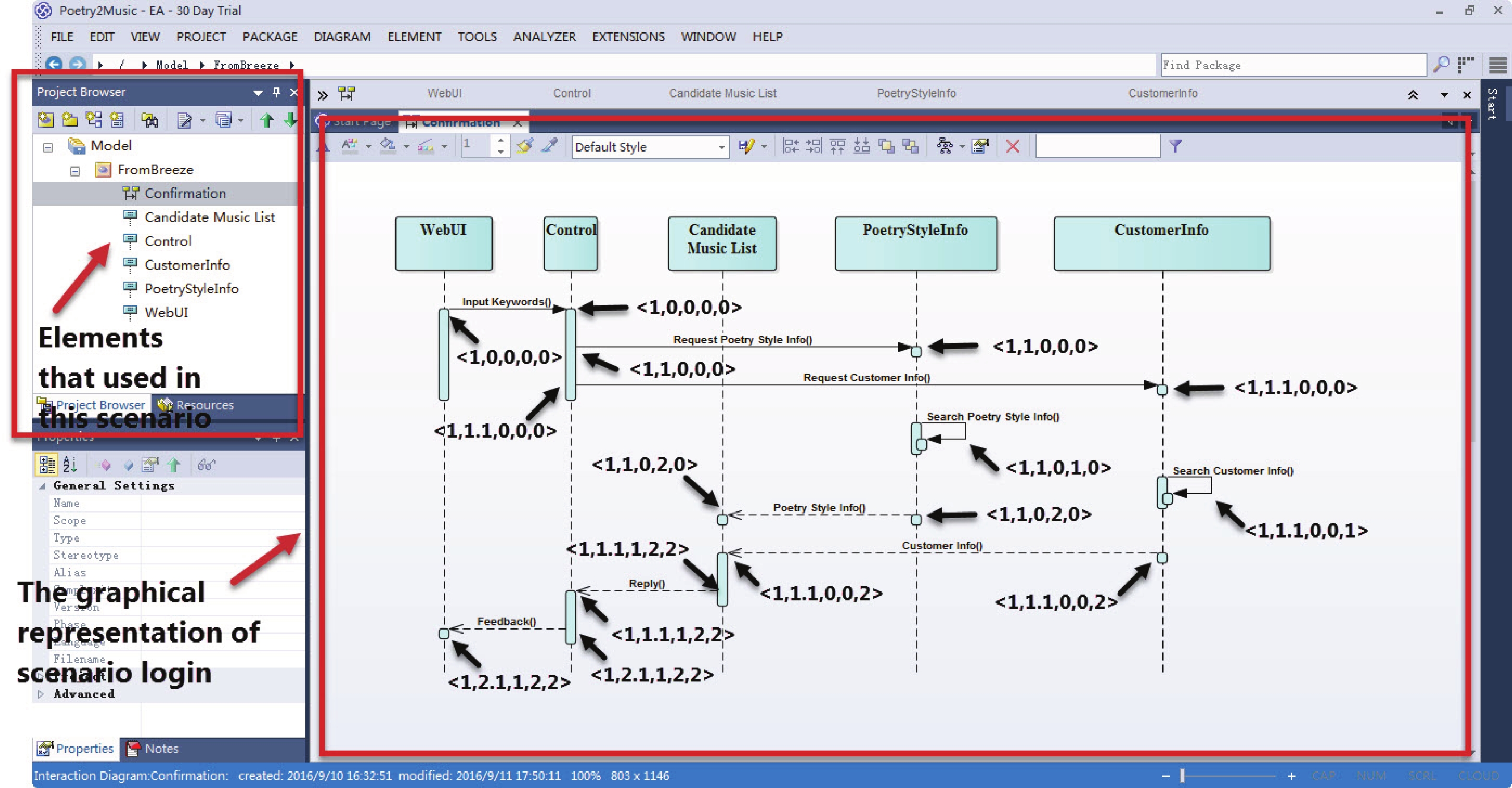This screenshot has height=788, width=1512.
Task: Toggle the pin on the Project Browser panel
Action: [x=276, y=92]
